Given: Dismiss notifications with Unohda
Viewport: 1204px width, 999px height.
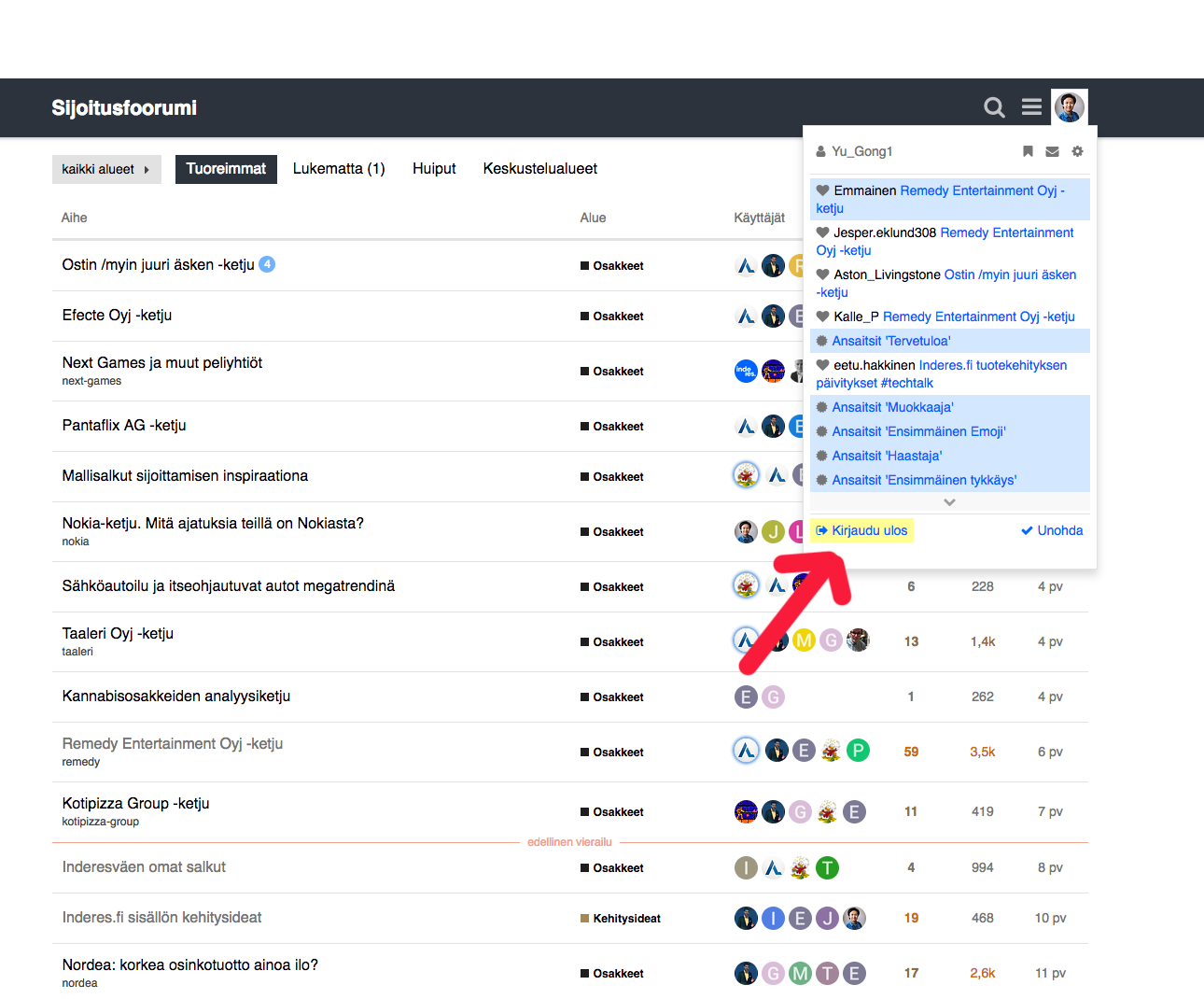Looking at the screenshot, I should click(x=1052, y=530).
